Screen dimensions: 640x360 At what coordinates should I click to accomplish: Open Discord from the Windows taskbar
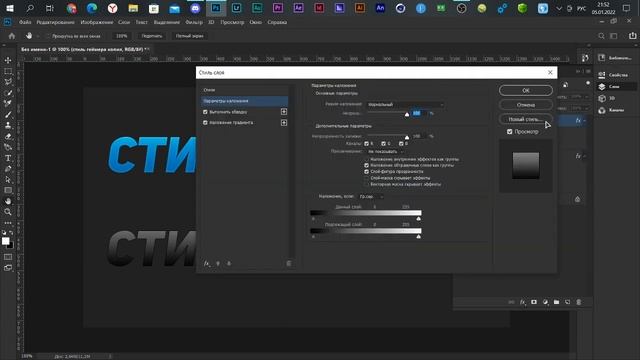195,8
